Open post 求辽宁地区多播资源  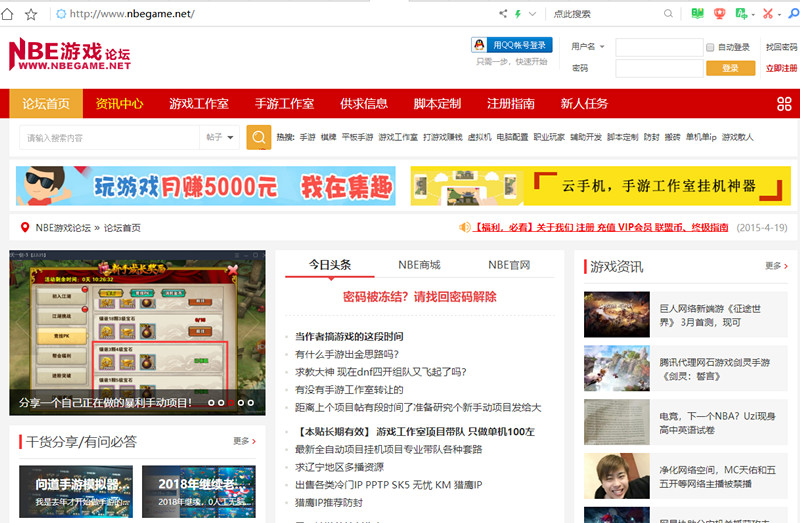[339, 467]
